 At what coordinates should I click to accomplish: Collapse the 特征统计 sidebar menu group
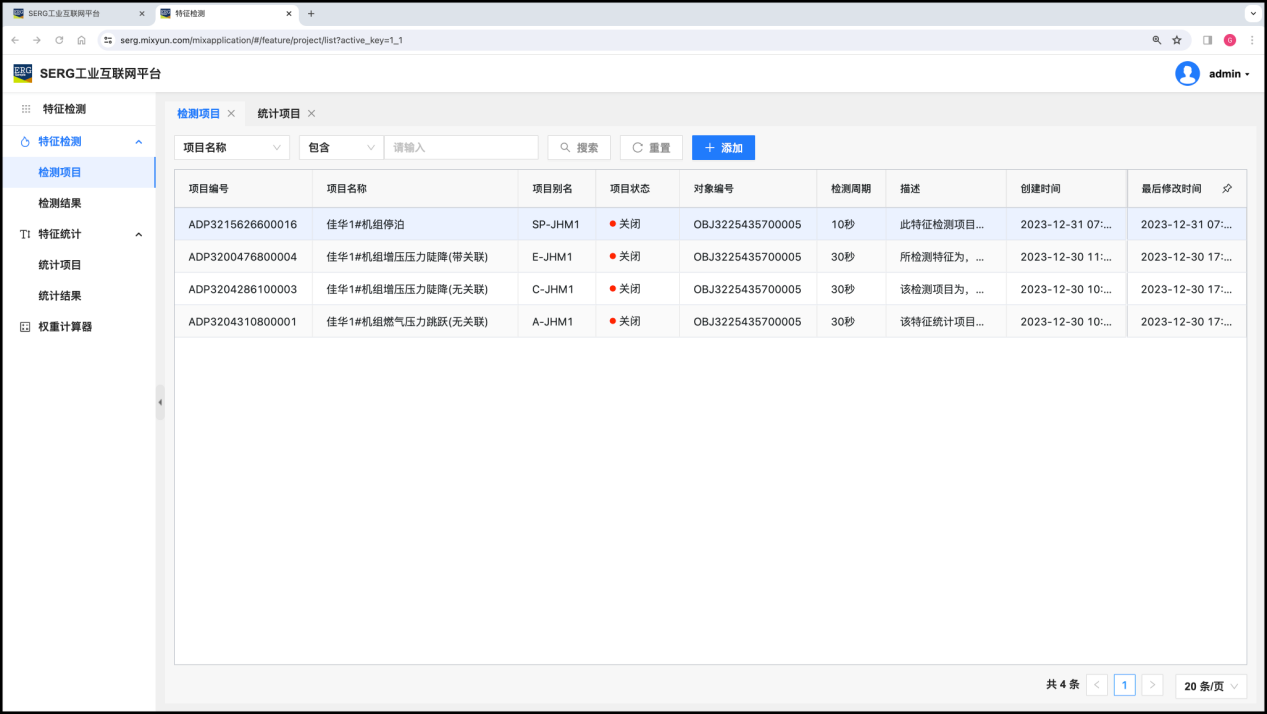click(138, 234)
